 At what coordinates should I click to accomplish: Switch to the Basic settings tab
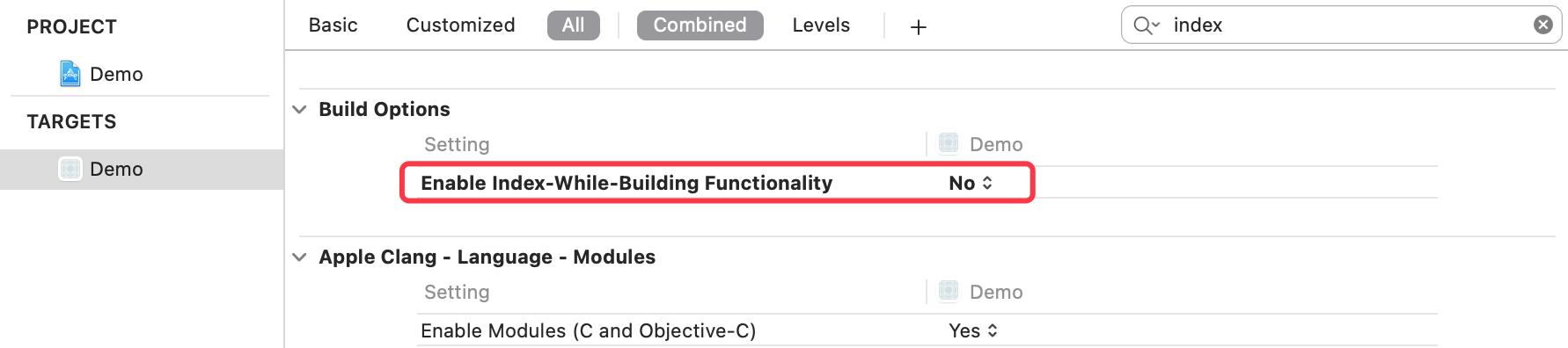pyautogui.click(x=333, y=25)
